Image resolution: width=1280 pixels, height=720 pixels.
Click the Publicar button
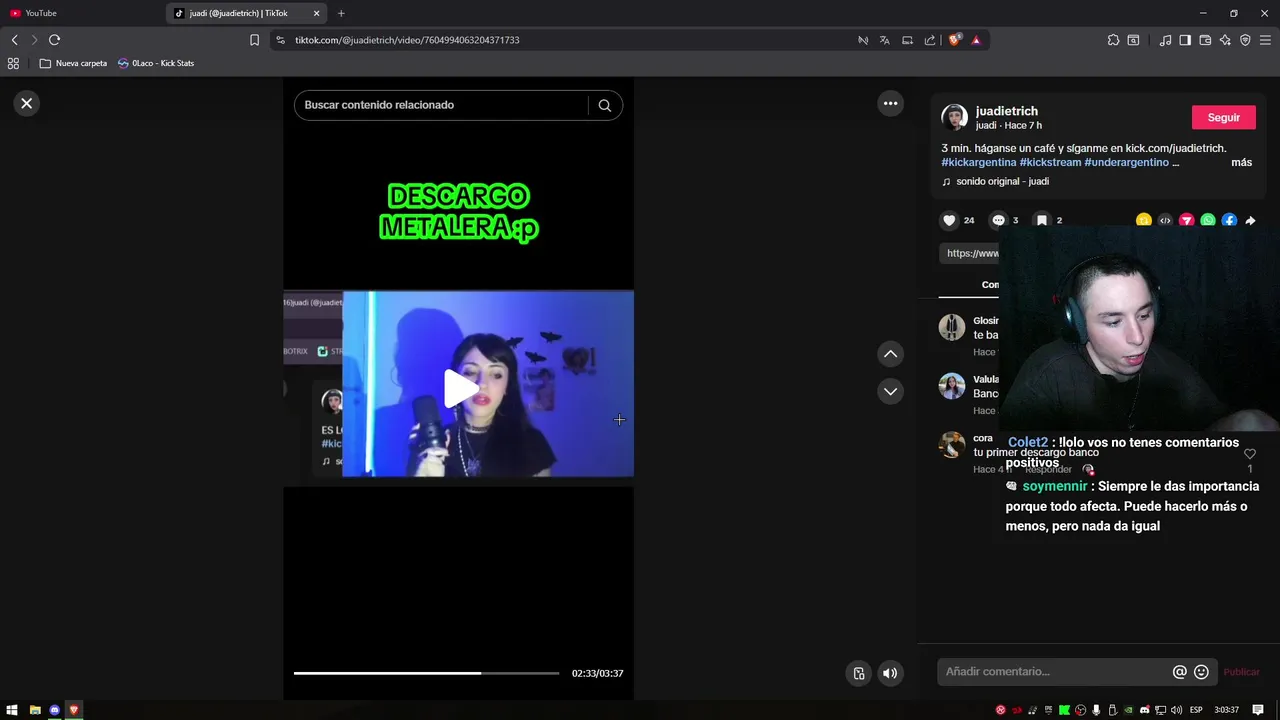[1241, 672]
